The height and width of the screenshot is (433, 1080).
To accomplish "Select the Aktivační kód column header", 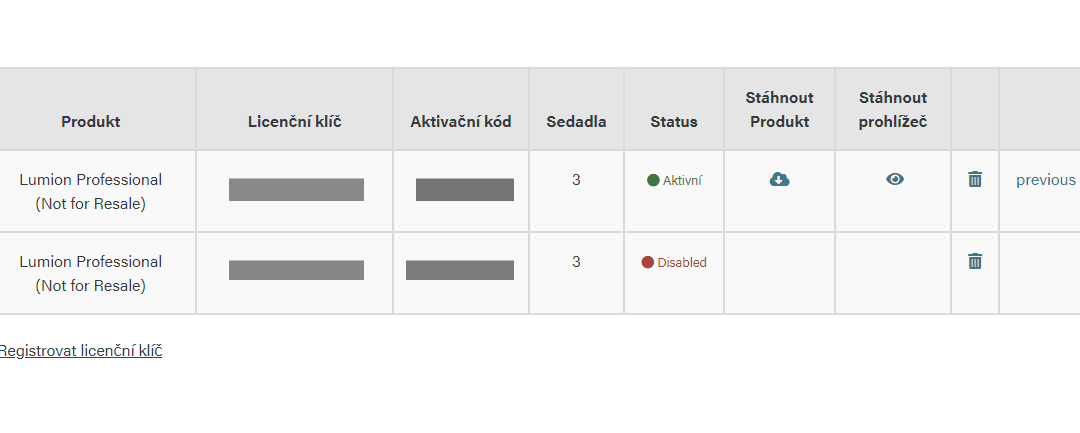I will click(x=461, y=122).
